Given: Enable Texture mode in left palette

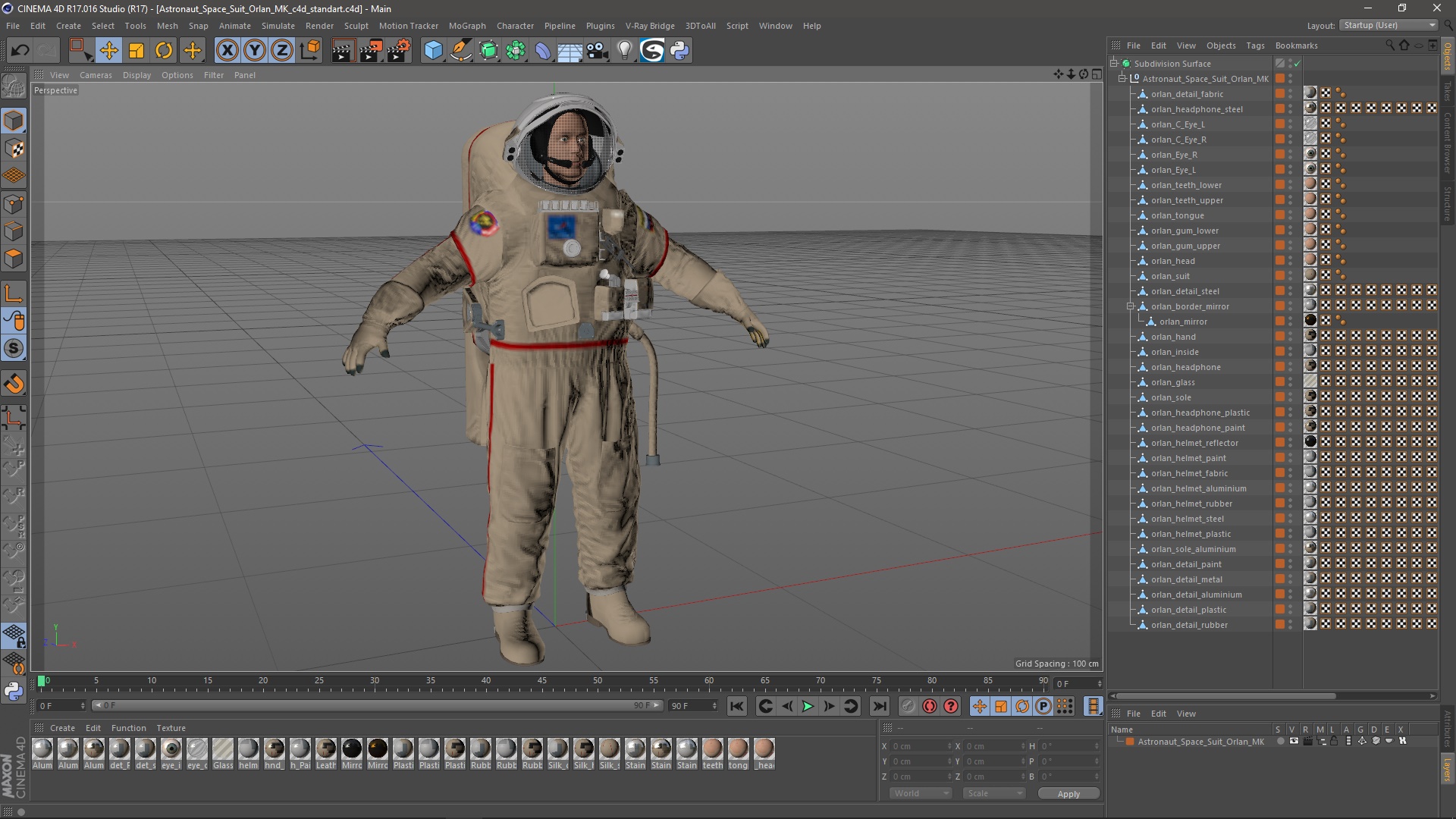Looking at the screenshot, I should point(14,149).
